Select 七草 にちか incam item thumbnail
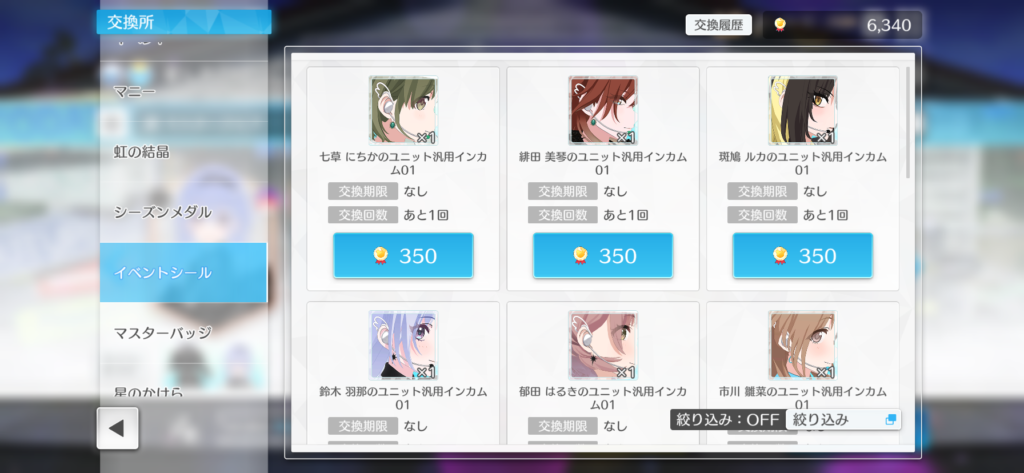Screen dimensions: 1024x473 (403, 110)
